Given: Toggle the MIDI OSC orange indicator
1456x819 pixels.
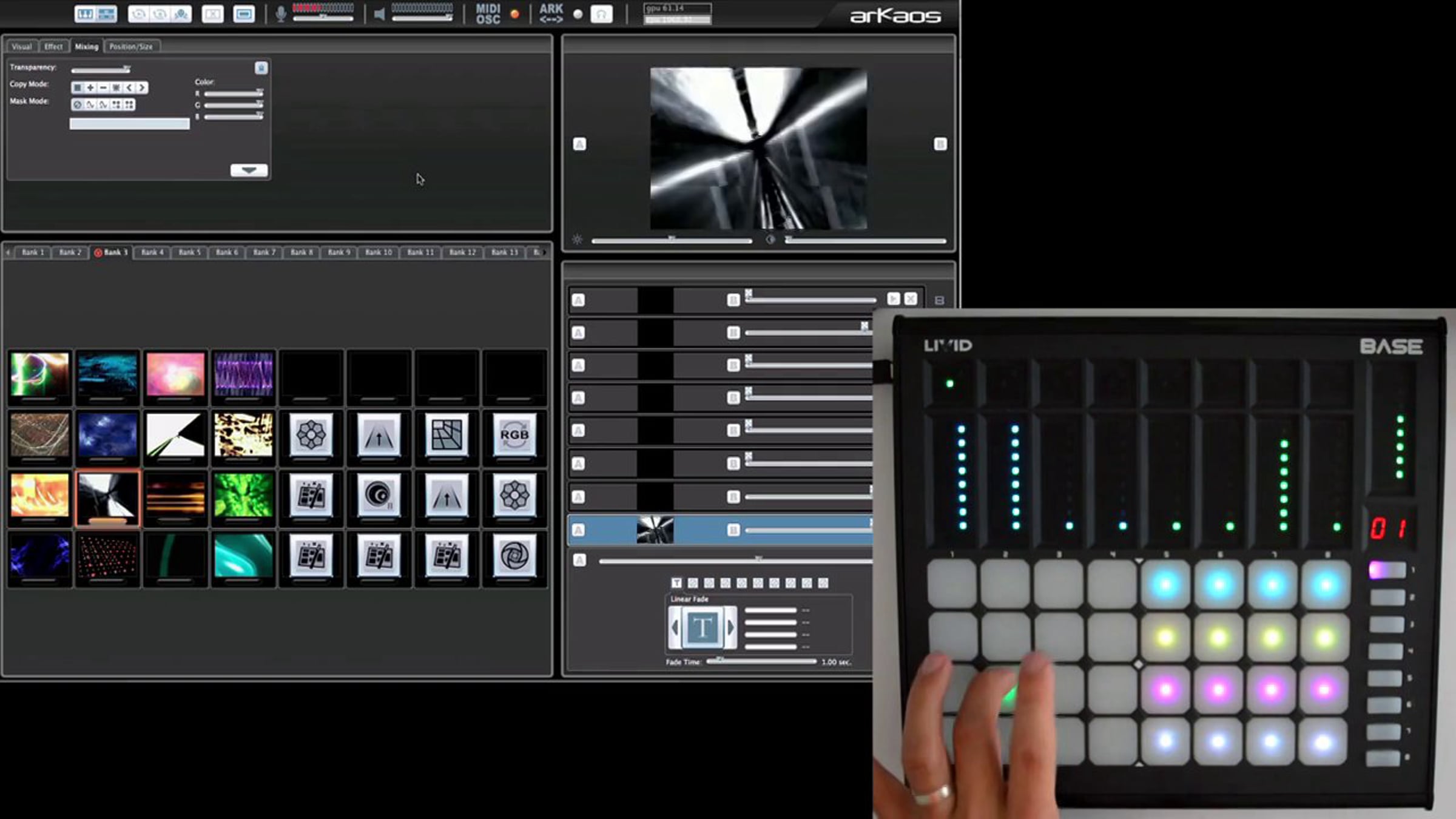Looking at the screenshot, I should (x=514, y=14).
